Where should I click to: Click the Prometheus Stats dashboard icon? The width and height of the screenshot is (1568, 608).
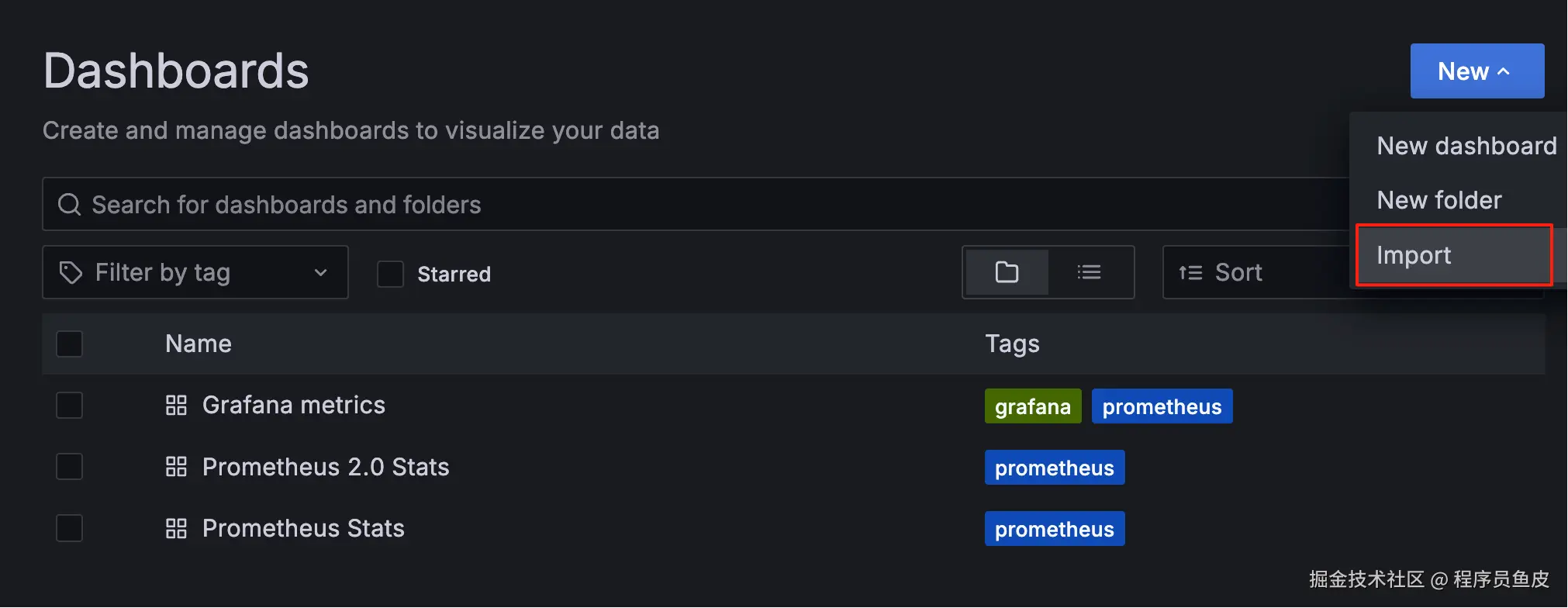click(177, 529)
